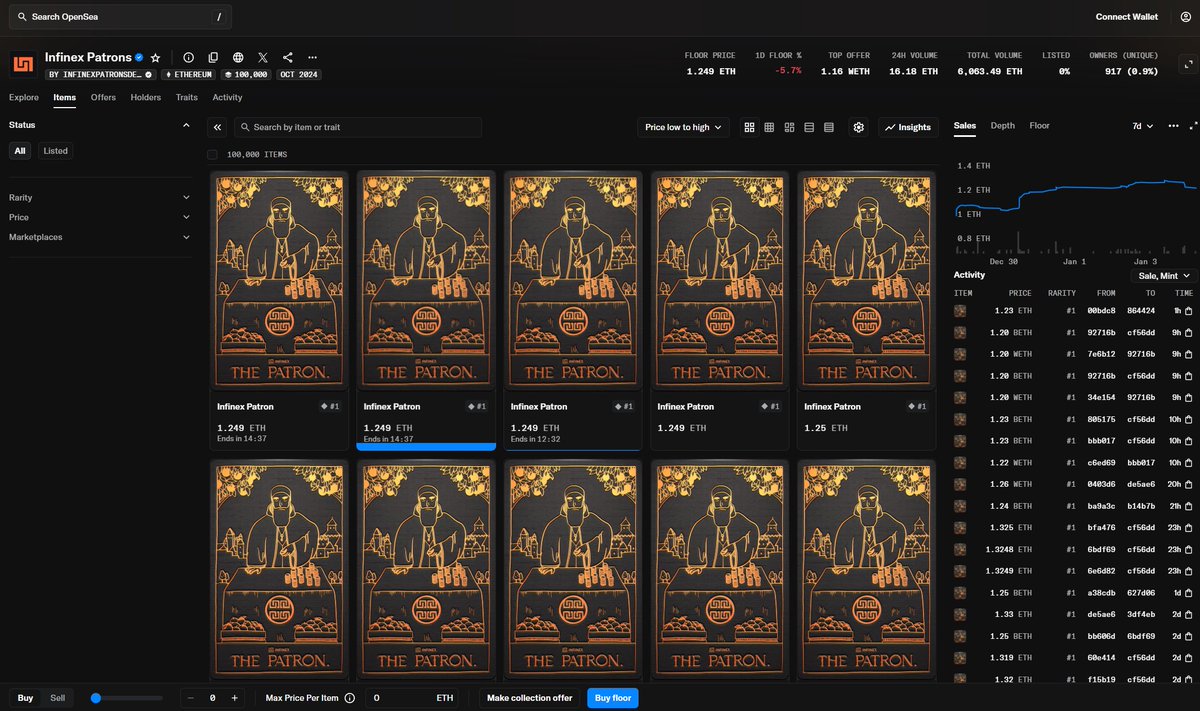Select the Sell mode toggle

[x=59, y=698]
